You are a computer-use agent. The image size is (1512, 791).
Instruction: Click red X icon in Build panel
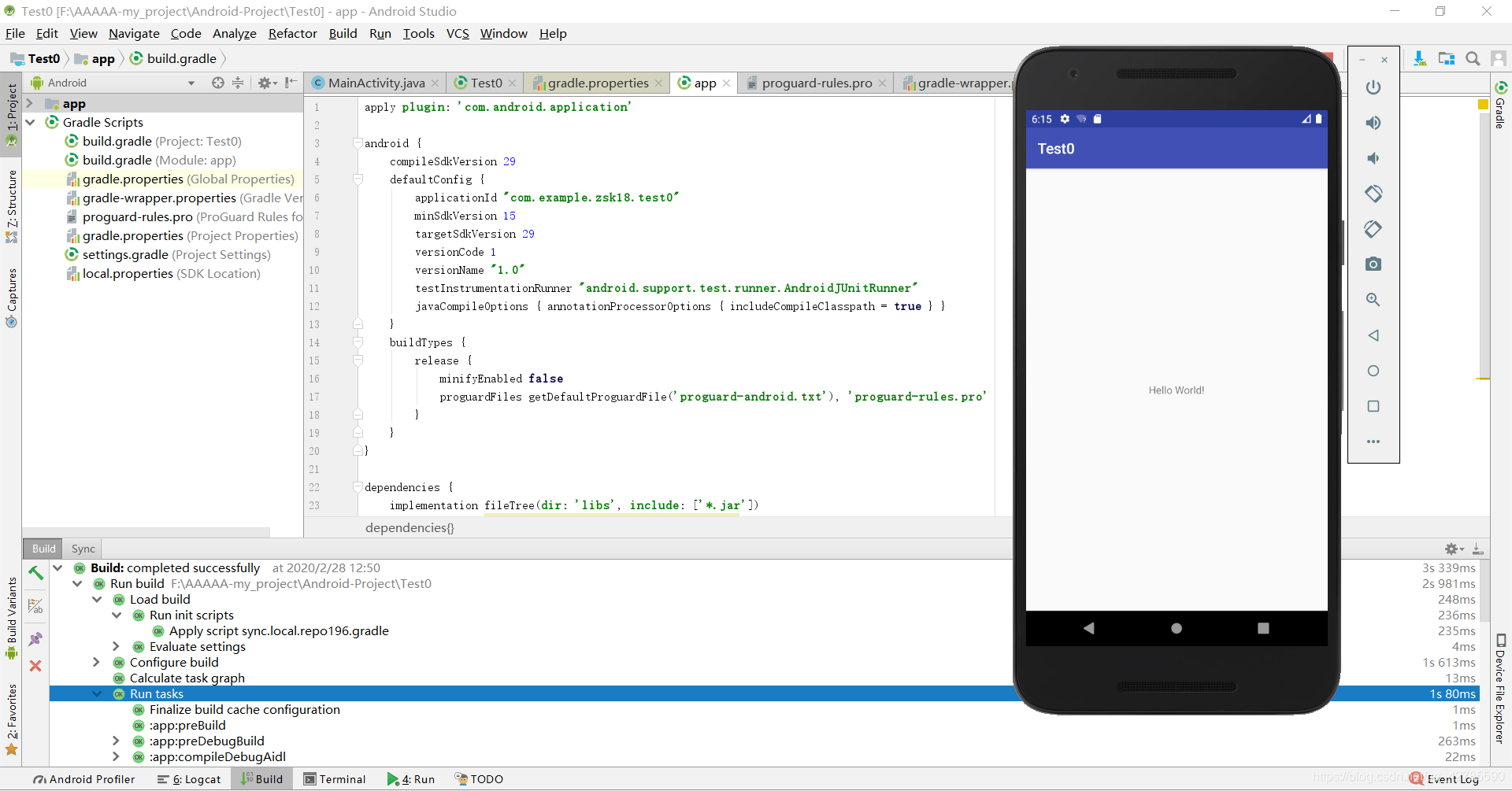tap(35, 666)
